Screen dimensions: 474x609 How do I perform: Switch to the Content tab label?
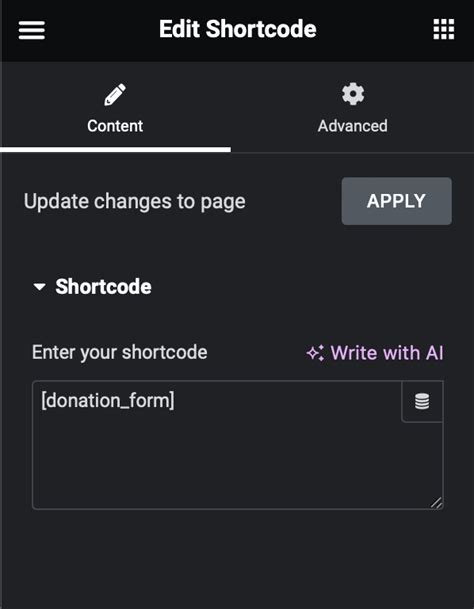coord(115,126)
